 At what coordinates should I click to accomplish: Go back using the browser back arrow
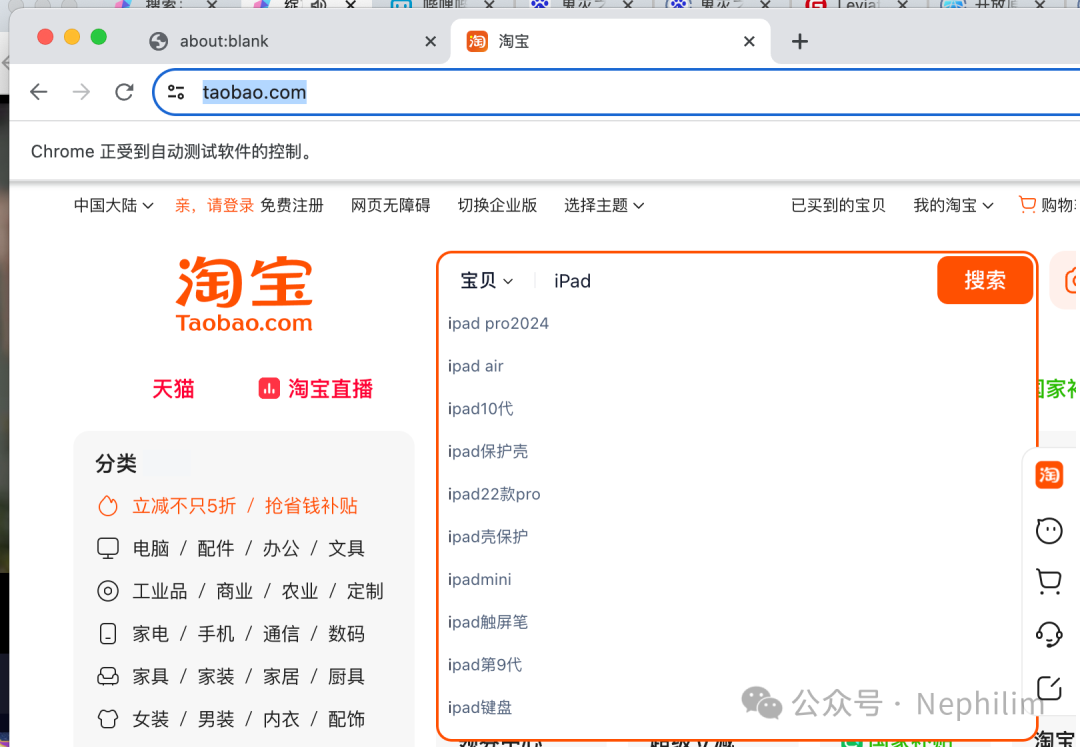click(x=39, y=92)
